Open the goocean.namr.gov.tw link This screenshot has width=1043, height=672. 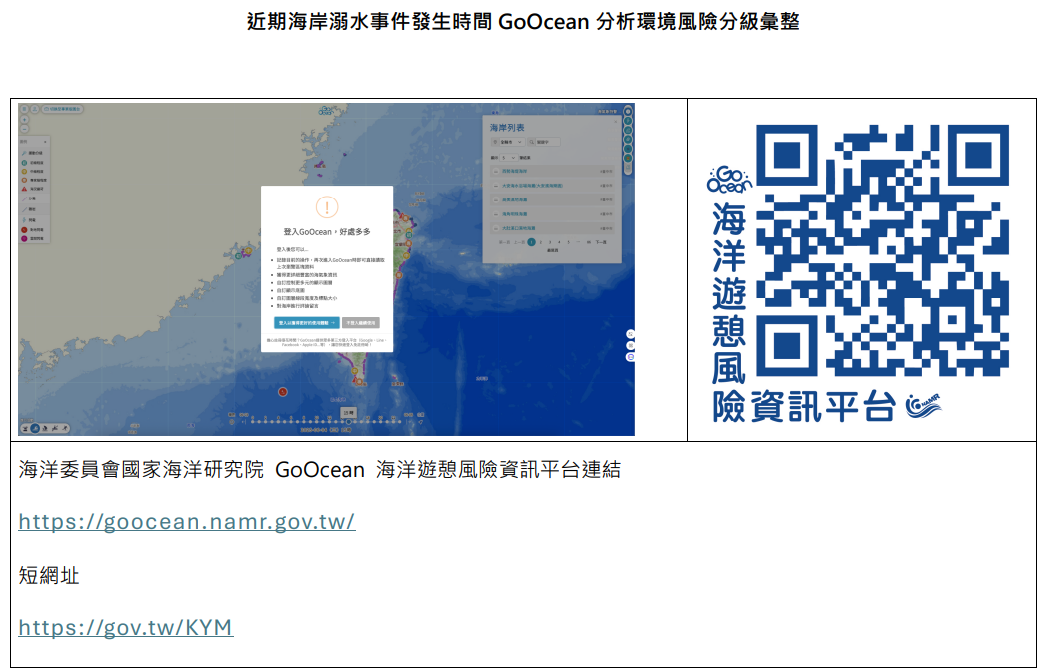coord(187,521)
